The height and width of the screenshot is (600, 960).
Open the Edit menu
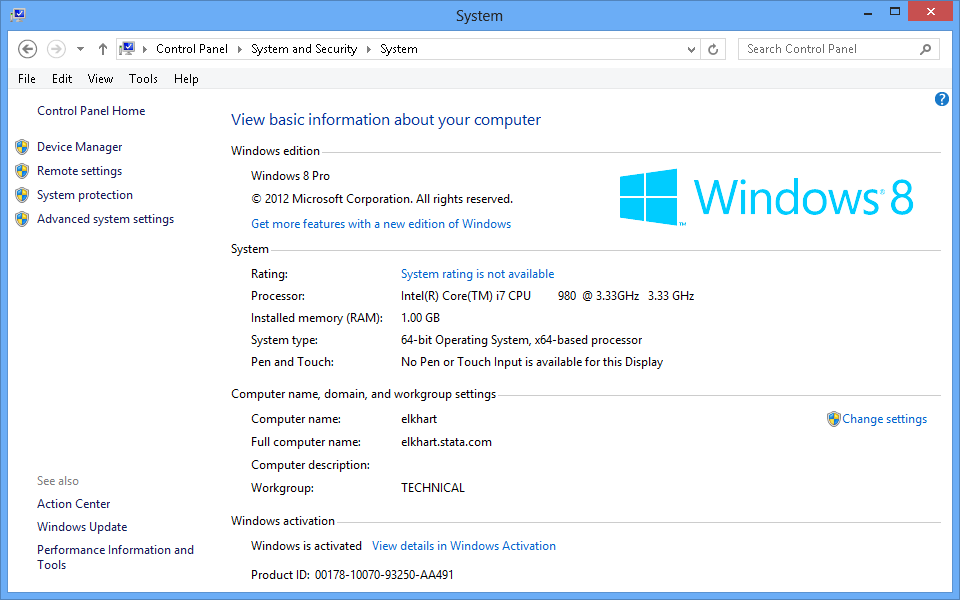[62, 79]
